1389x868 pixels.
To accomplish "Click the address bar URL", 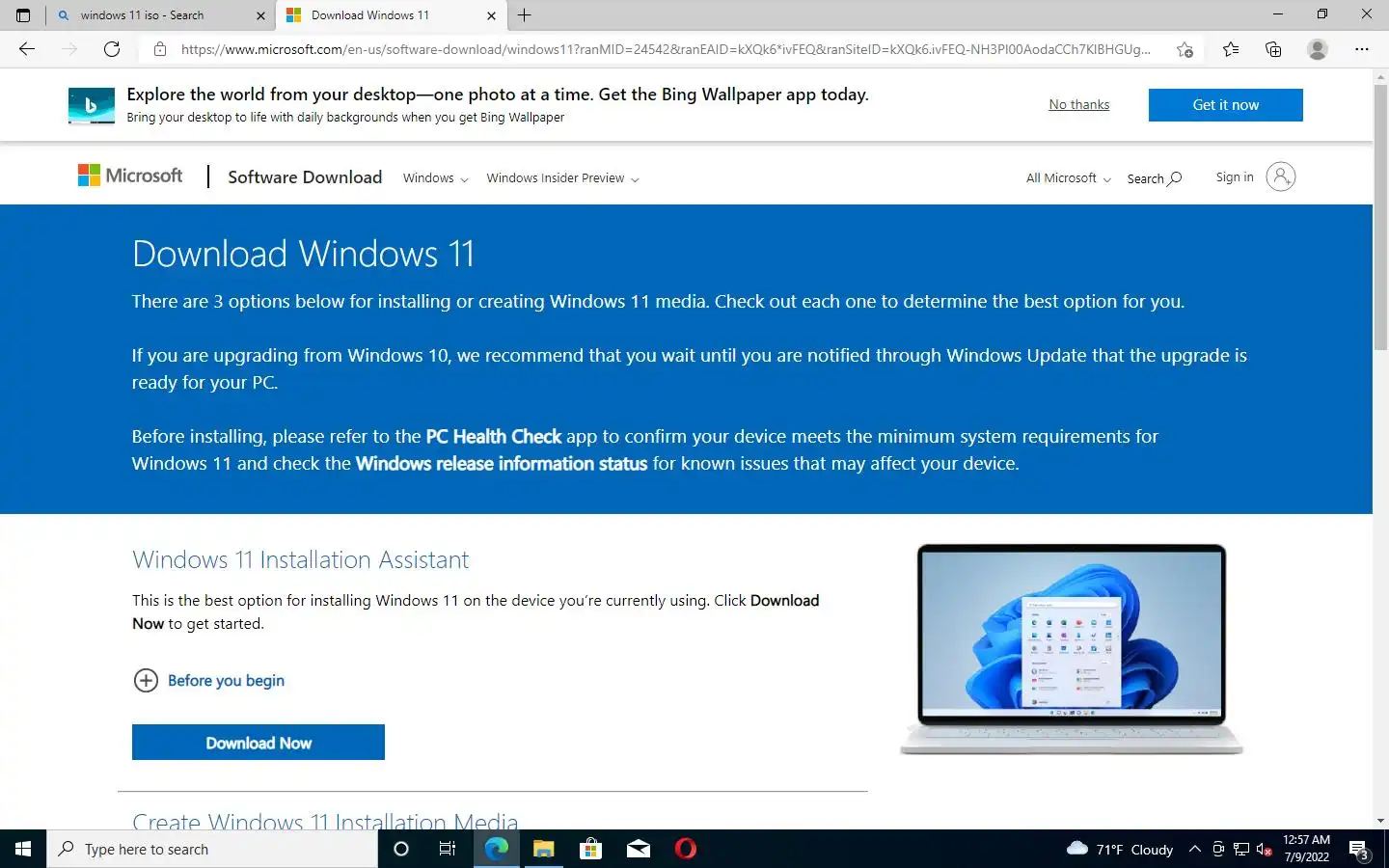I will point(666,49).
